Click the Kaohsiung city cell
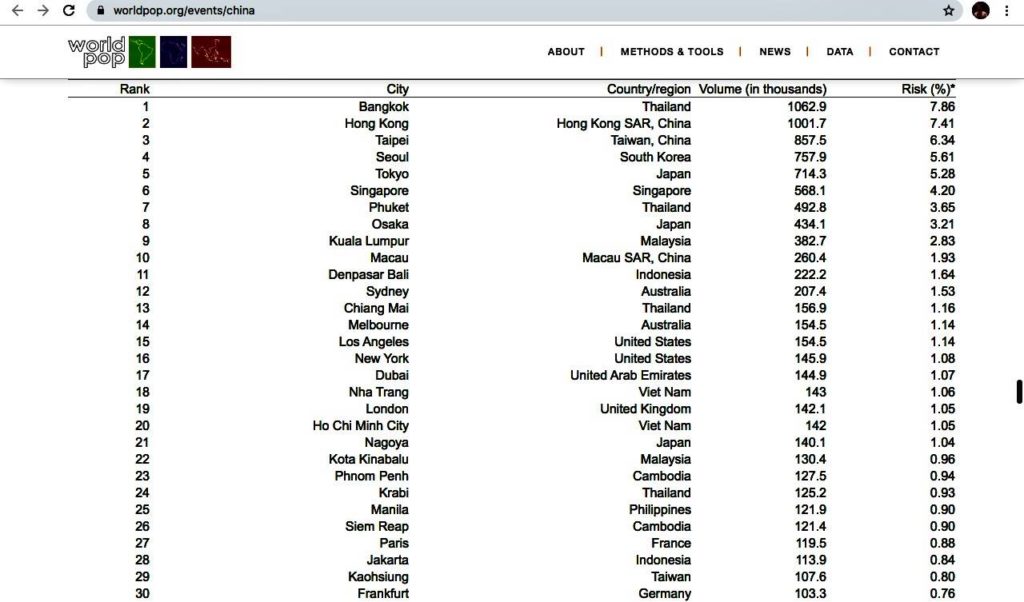Screen dimensions: 1024x602 [378, 577]
